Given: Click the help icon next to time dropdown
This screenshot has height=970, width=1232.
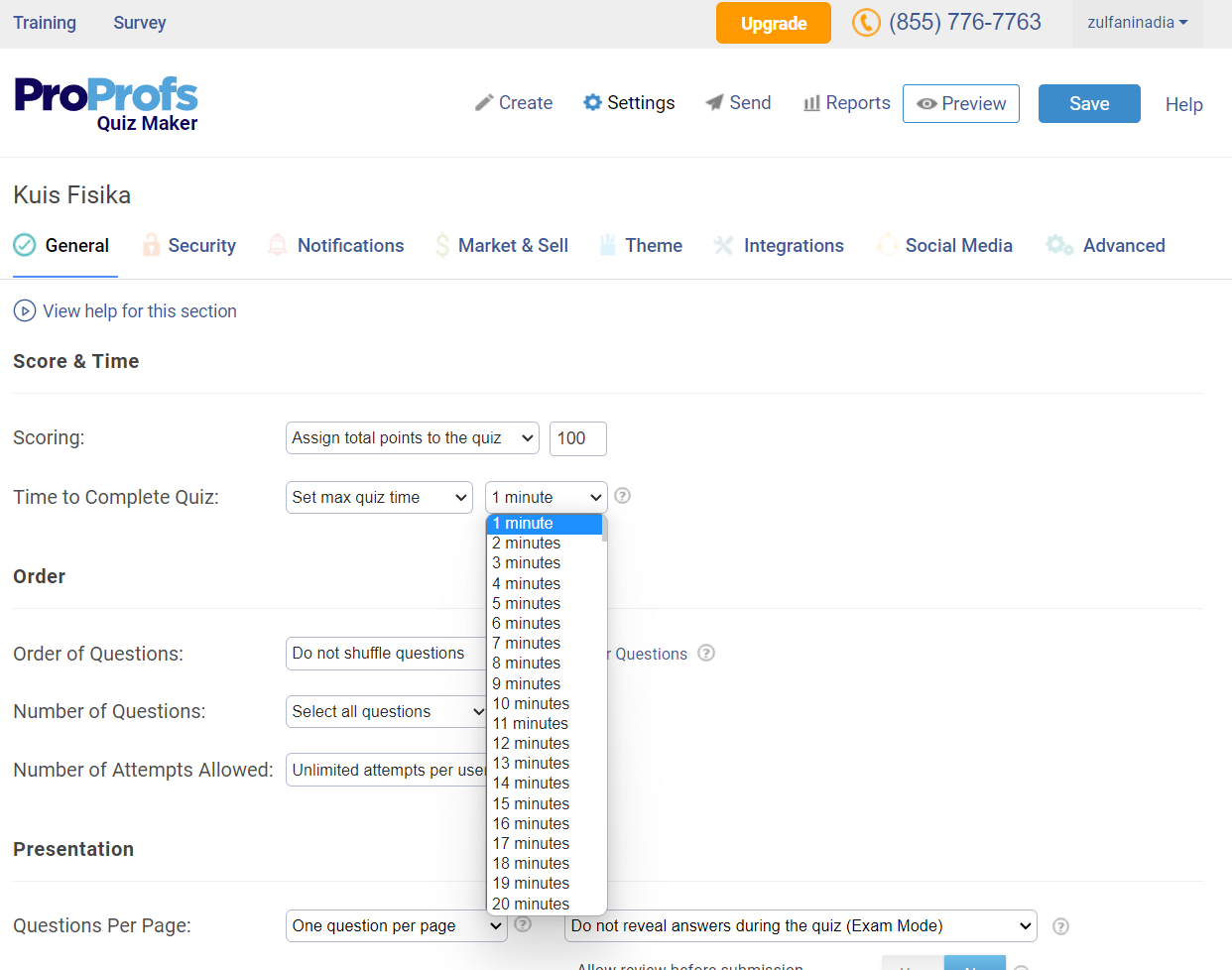Looking at the screenshot, I should tap(623, 496).
